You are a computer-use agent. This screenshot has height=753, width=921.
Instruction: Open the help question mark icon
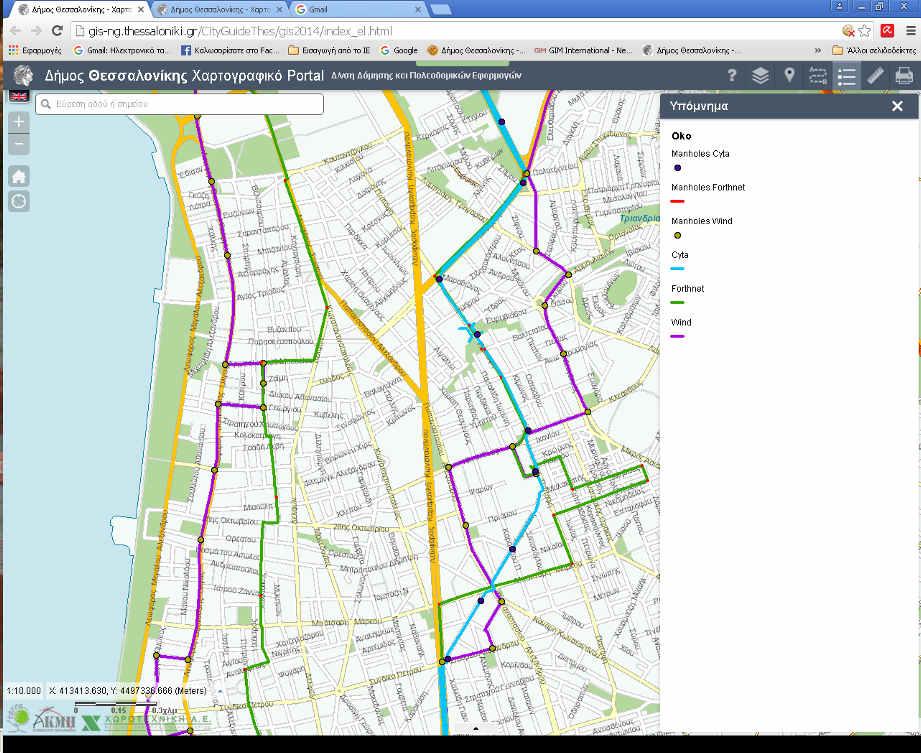732,75
